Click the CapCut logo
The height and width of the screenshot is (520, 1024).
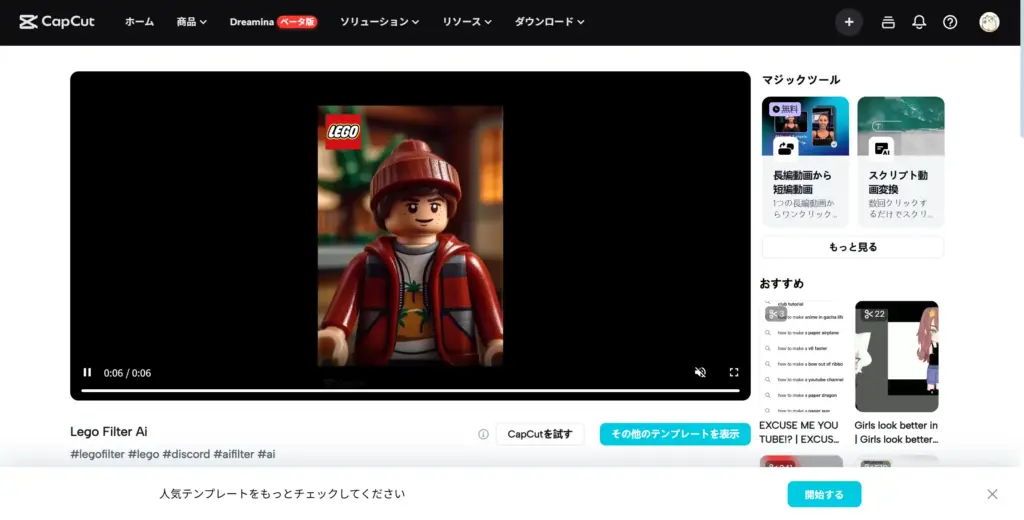(57, 22)
